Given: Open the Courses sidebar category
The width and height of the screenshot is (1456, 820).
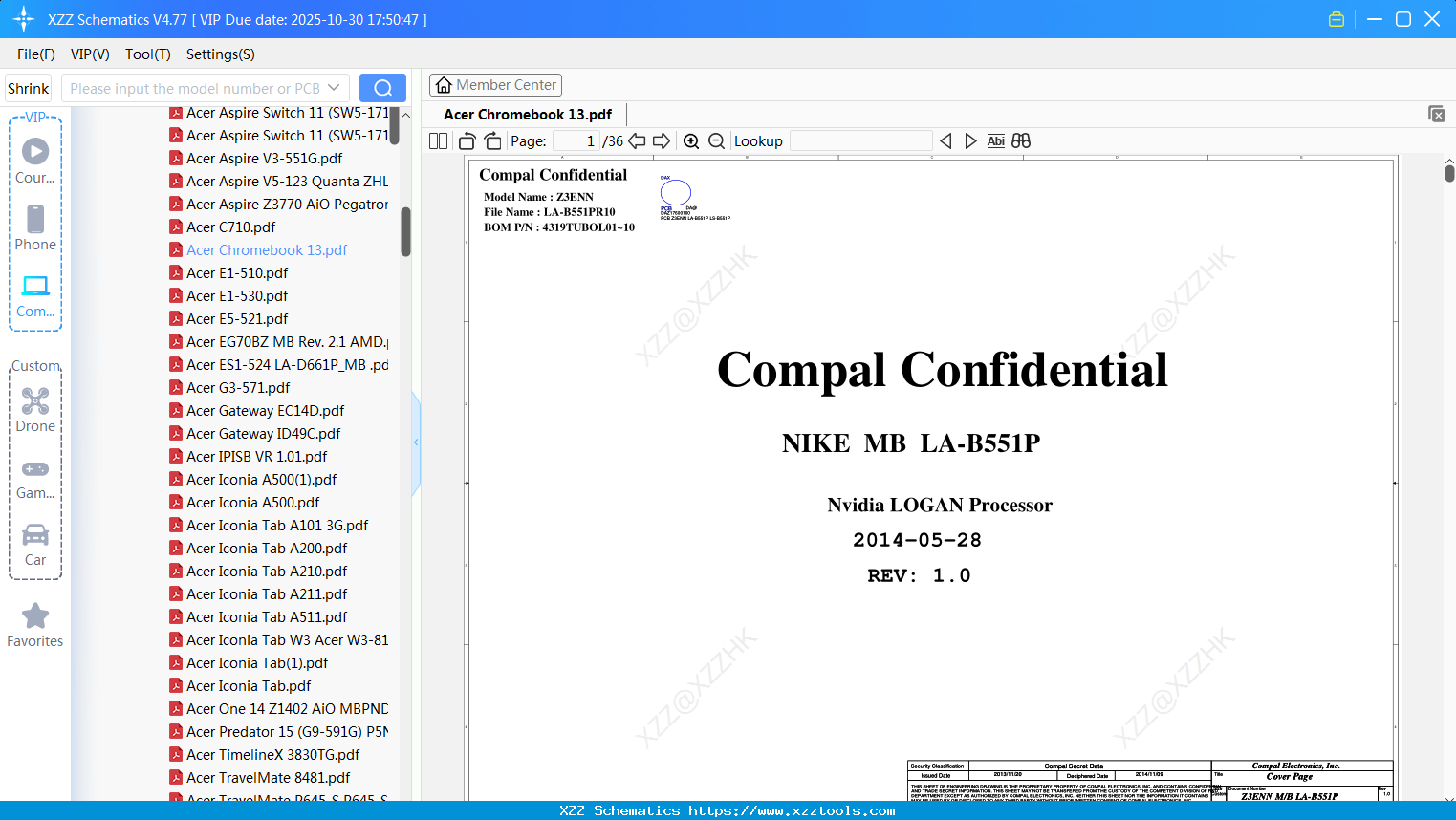Looking at the screenshot, I should click(x=35, y=160).
